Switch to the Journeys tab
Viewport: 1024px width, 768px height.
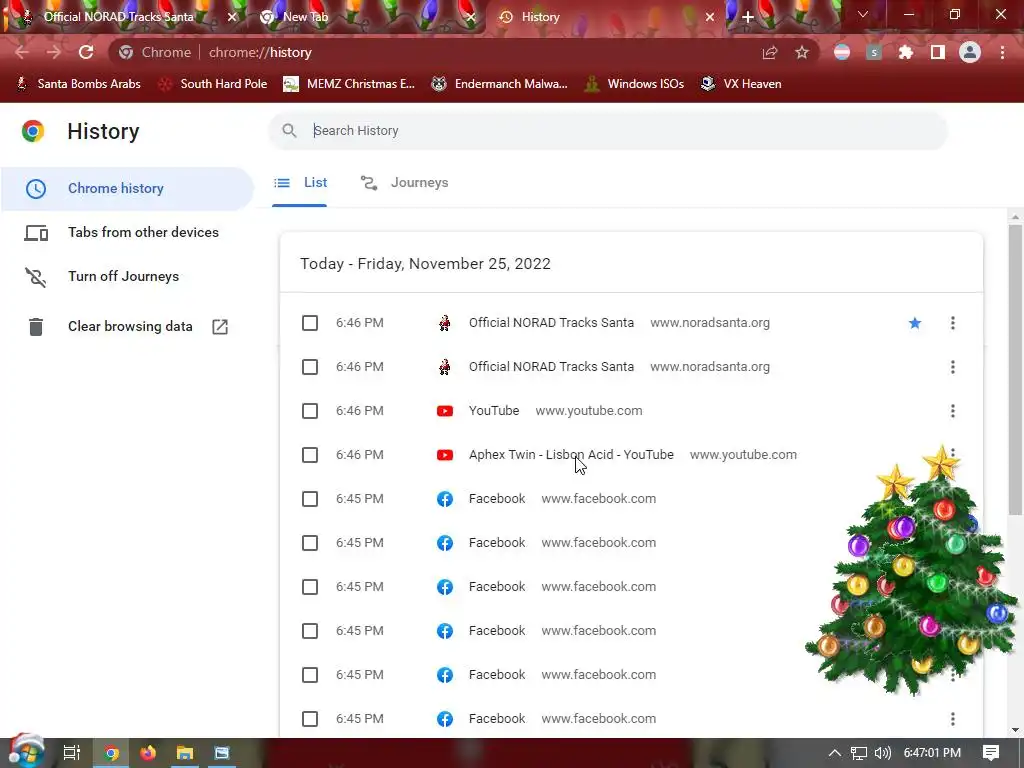tap(404, 183)
